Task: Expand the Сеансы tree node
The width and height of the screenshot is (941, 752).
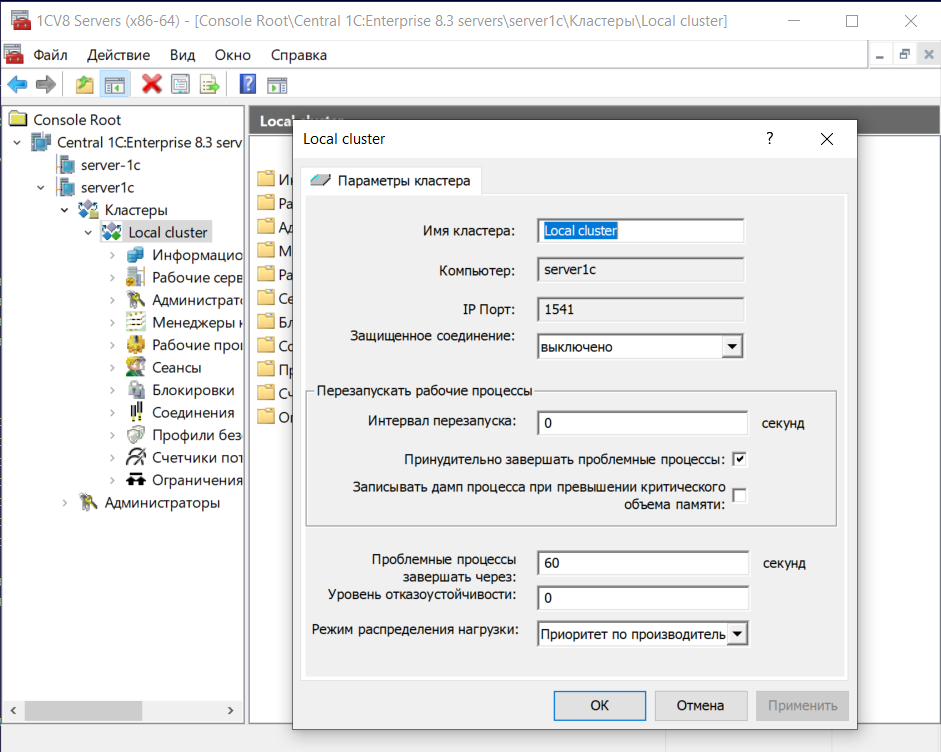Action: click(112, 367)
